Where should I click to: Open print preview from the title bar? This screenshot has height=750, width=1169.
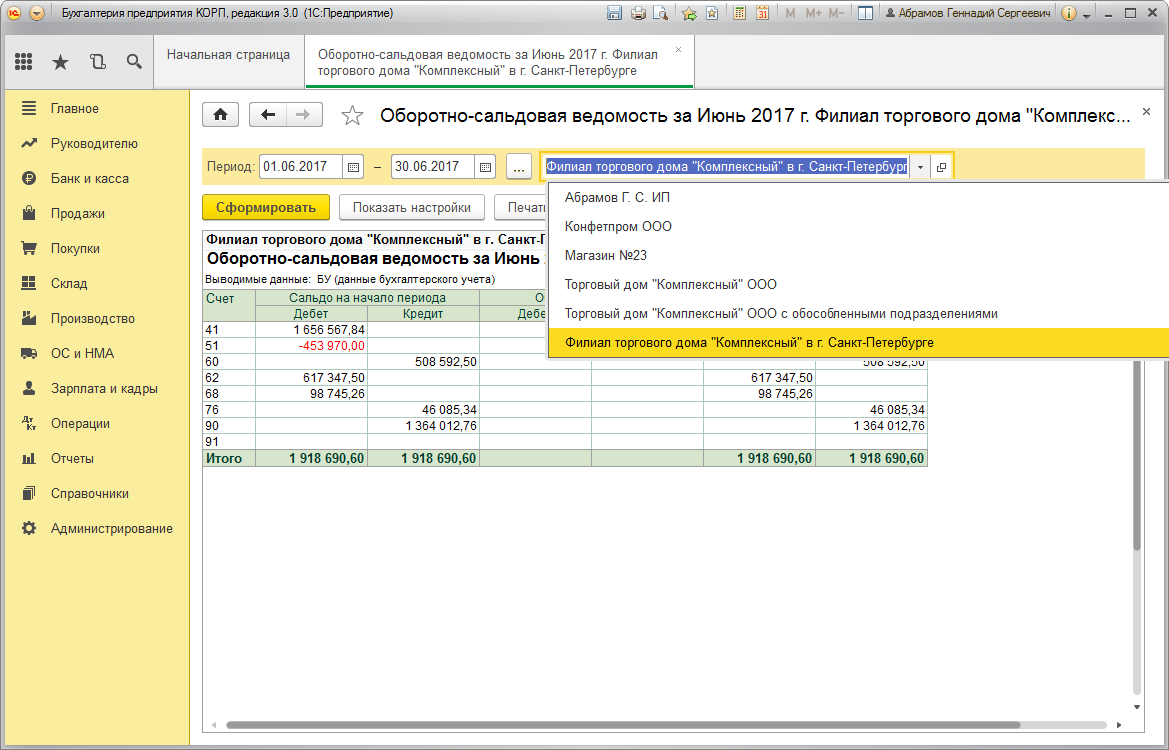click(661, 13)
